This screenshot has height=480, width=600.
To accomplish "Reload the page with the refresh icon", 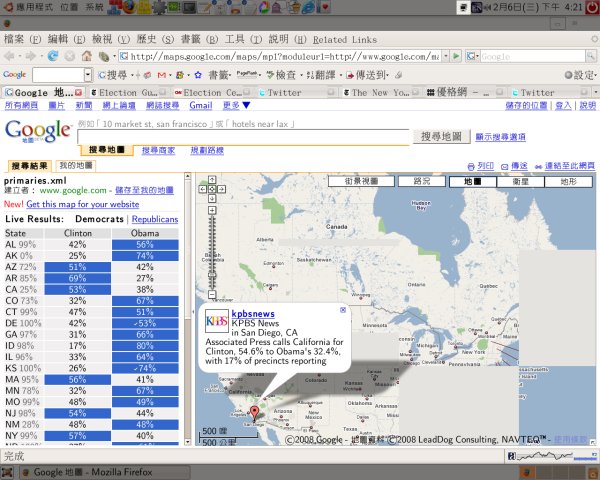I will click(53, 56).
